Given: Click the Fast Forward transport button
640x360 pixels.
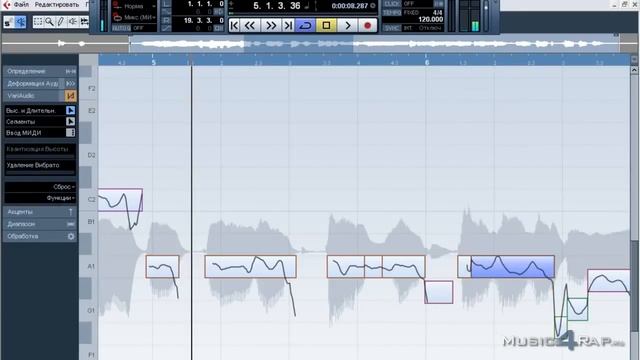Looking at the screenshot, I should point(271,25).
